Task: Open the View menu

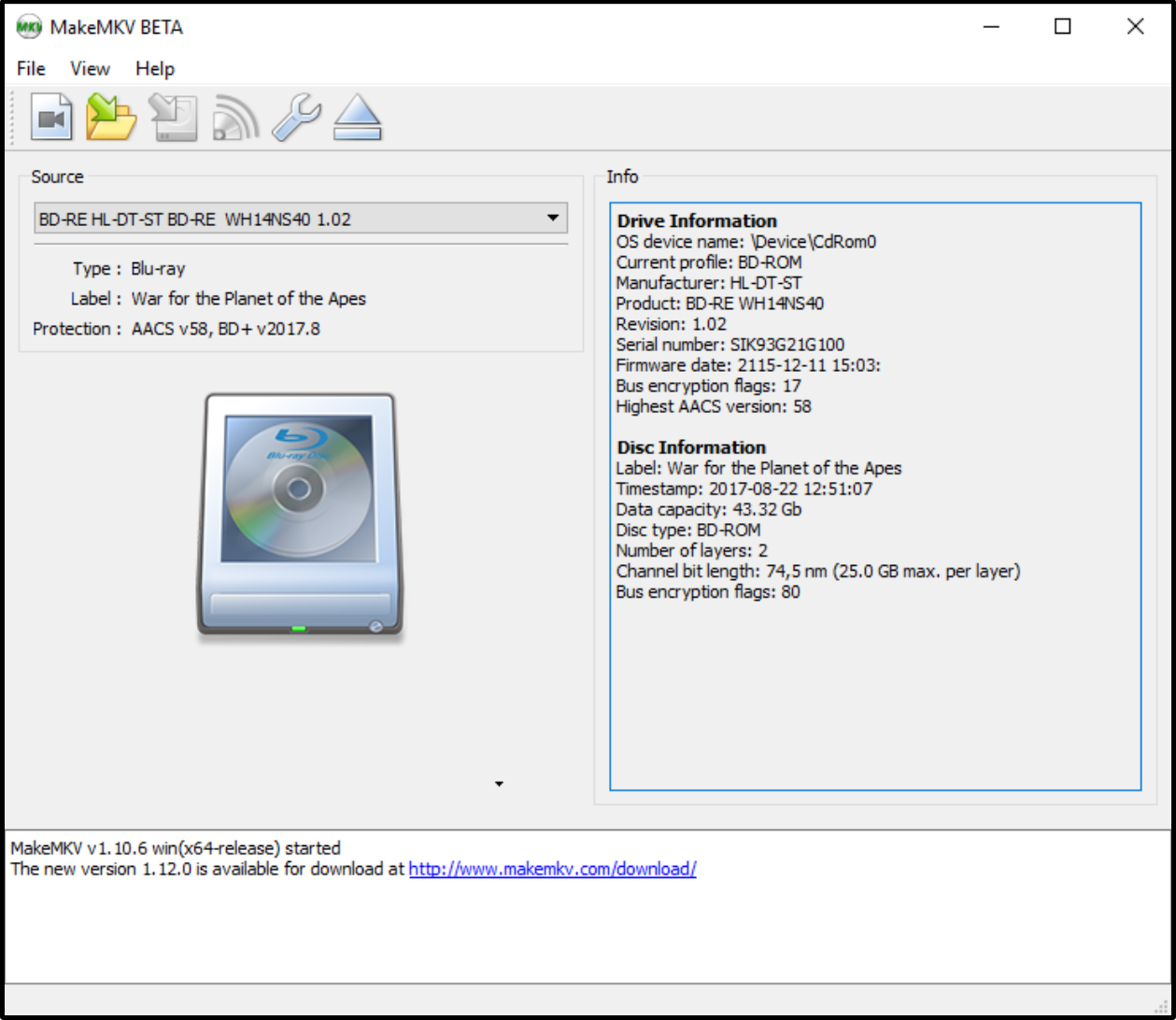Action: (x=90, y=69)
